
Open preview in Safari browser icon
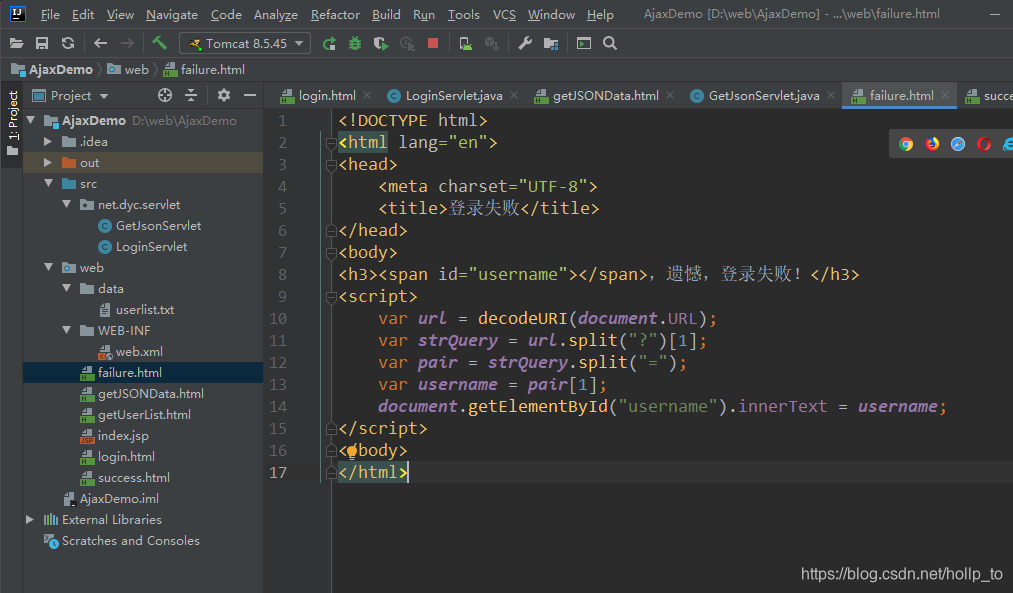(x=957, y=143)
